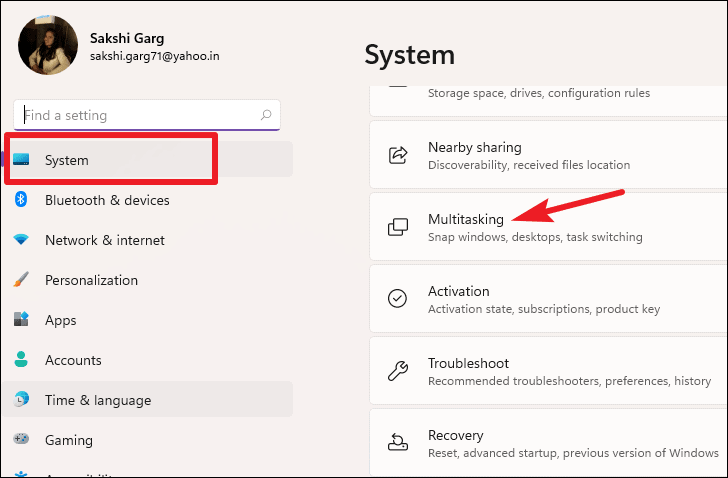This screenshot has height=478, width=728.
Task: Click the Personalization paintbrush icon
Action: tap(21, 279)
